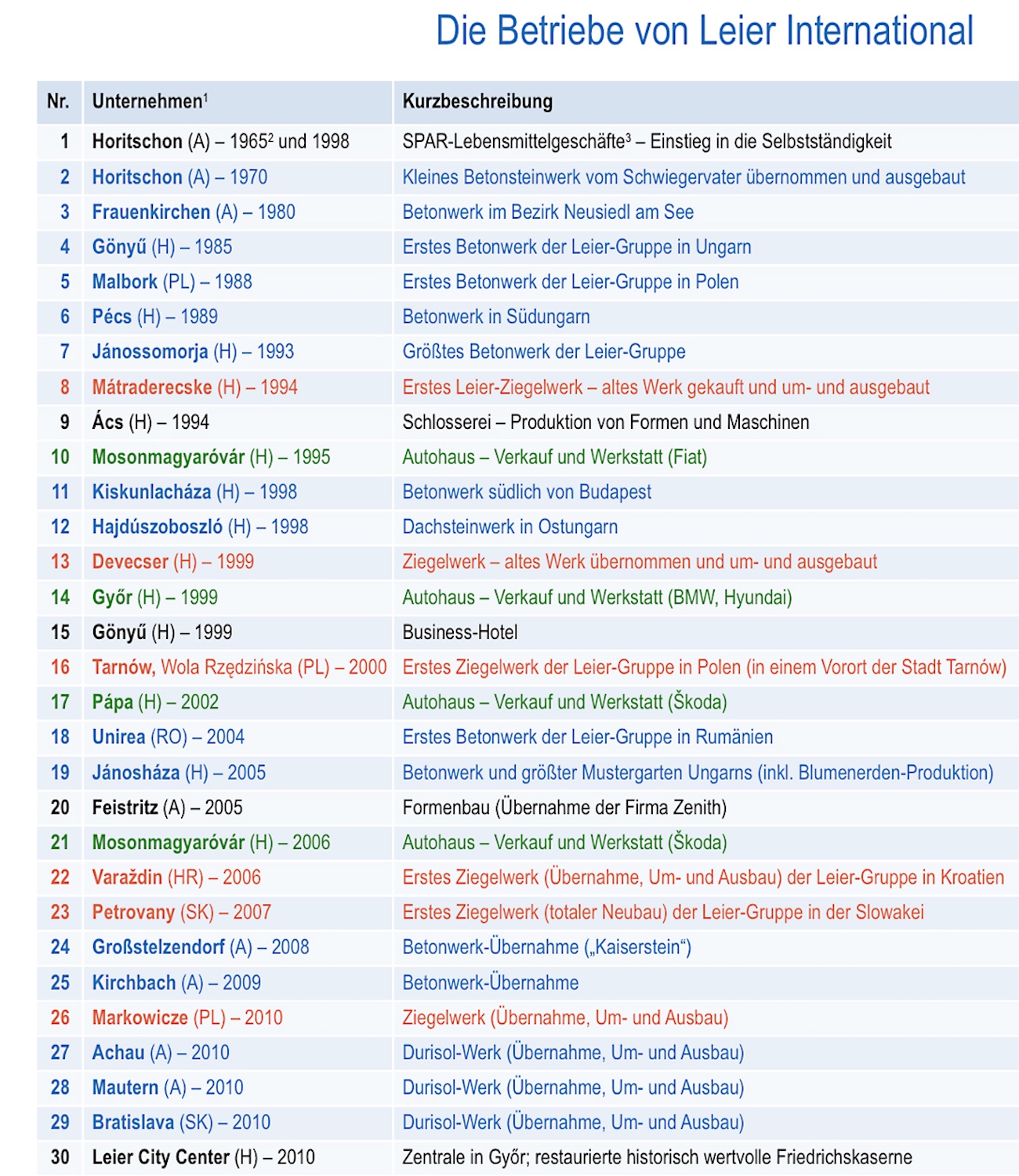The height and width of the screenshot is (1176, 1019).
Task: Select 'Bratislava (SK) – 2010' entry
Action: pyautogui.click(x=181, y=1123)
